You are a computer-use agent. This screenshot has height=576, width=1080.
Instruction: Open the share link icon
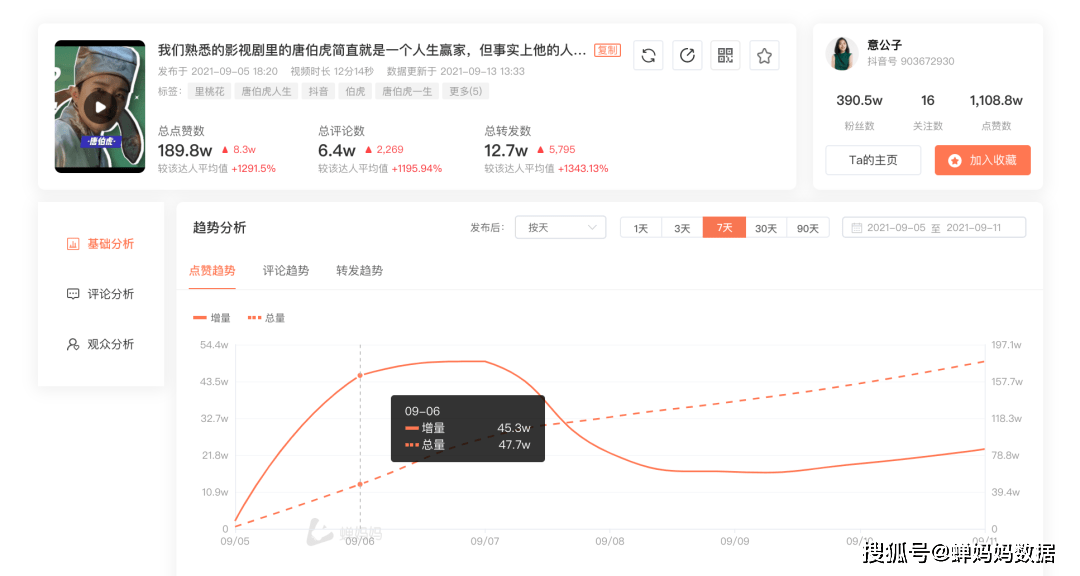point(687,56)
